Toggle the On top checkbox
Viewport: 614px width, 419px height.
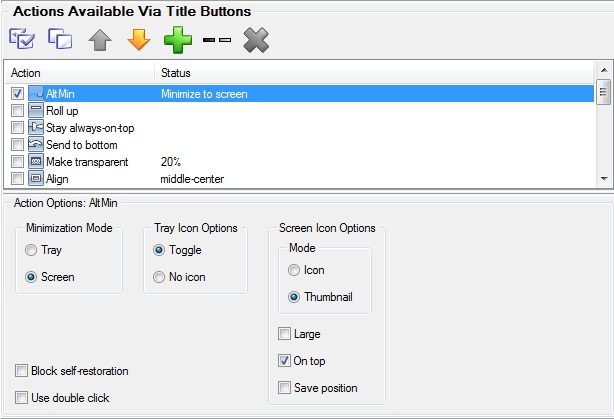pos(284,361)
